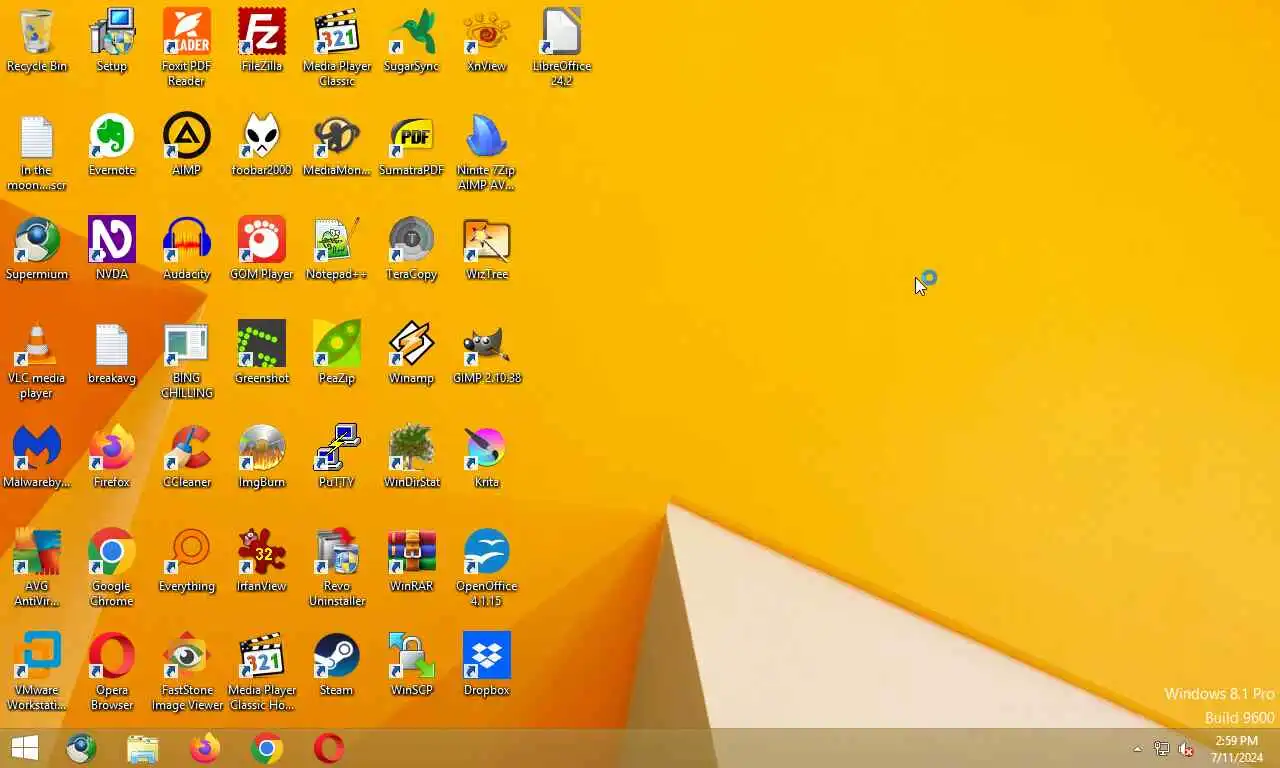Select the foobar2000 desktop shortcut

(x=262, y=145)
